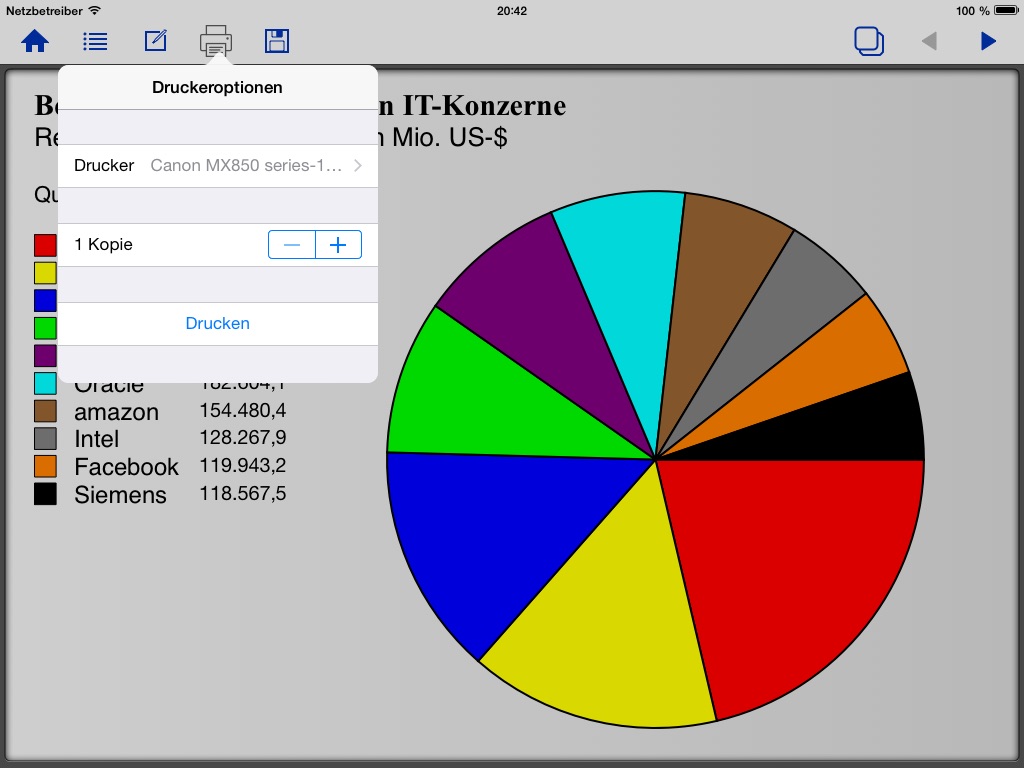This screenshot has height=768, width=1024.
Task: Tap the save floppy disk icon
Action: [x=277, y=41]
